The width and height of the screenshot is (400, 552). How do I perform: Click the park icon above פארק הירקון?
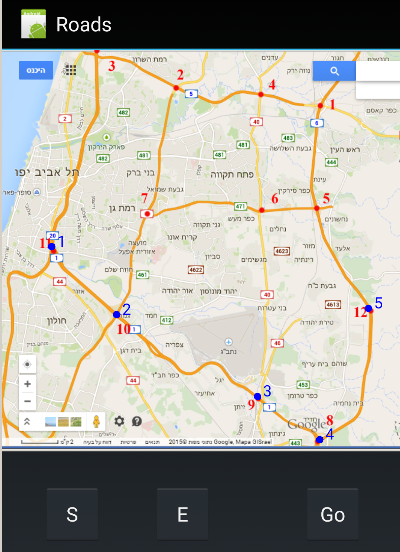pos(106,137)
